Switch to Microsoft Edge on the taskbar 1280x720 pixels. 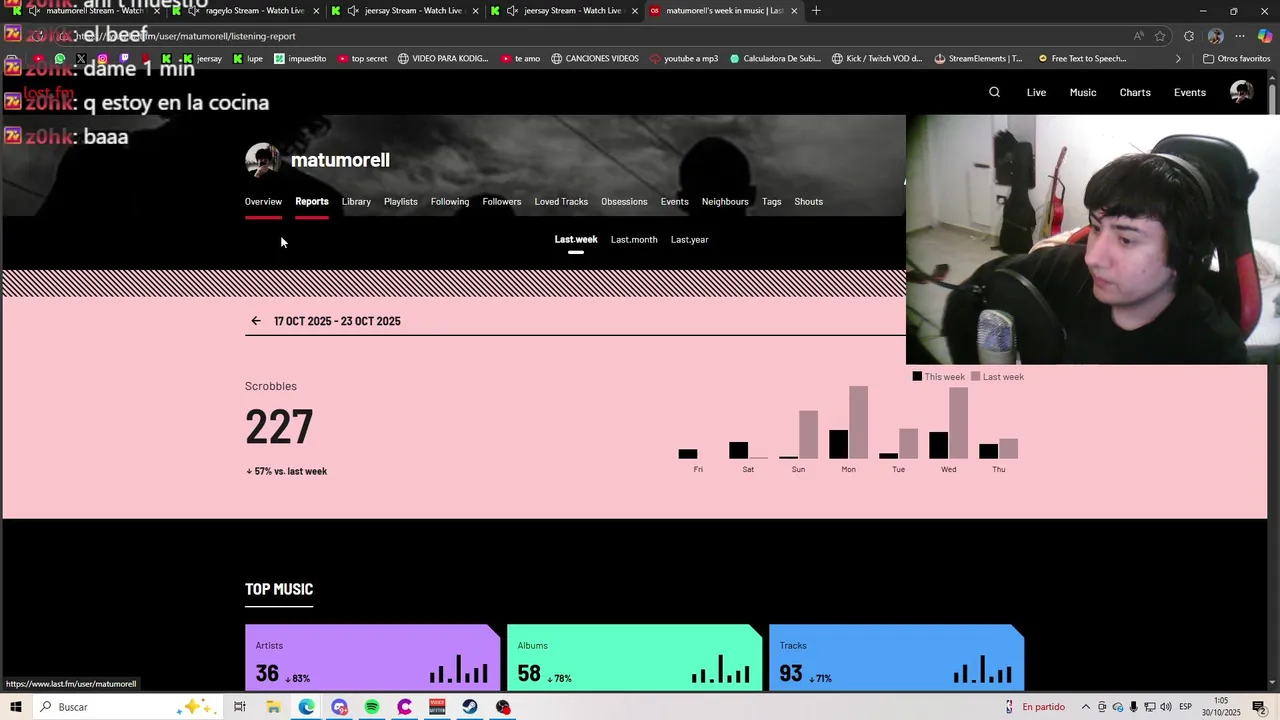(306, 707)
